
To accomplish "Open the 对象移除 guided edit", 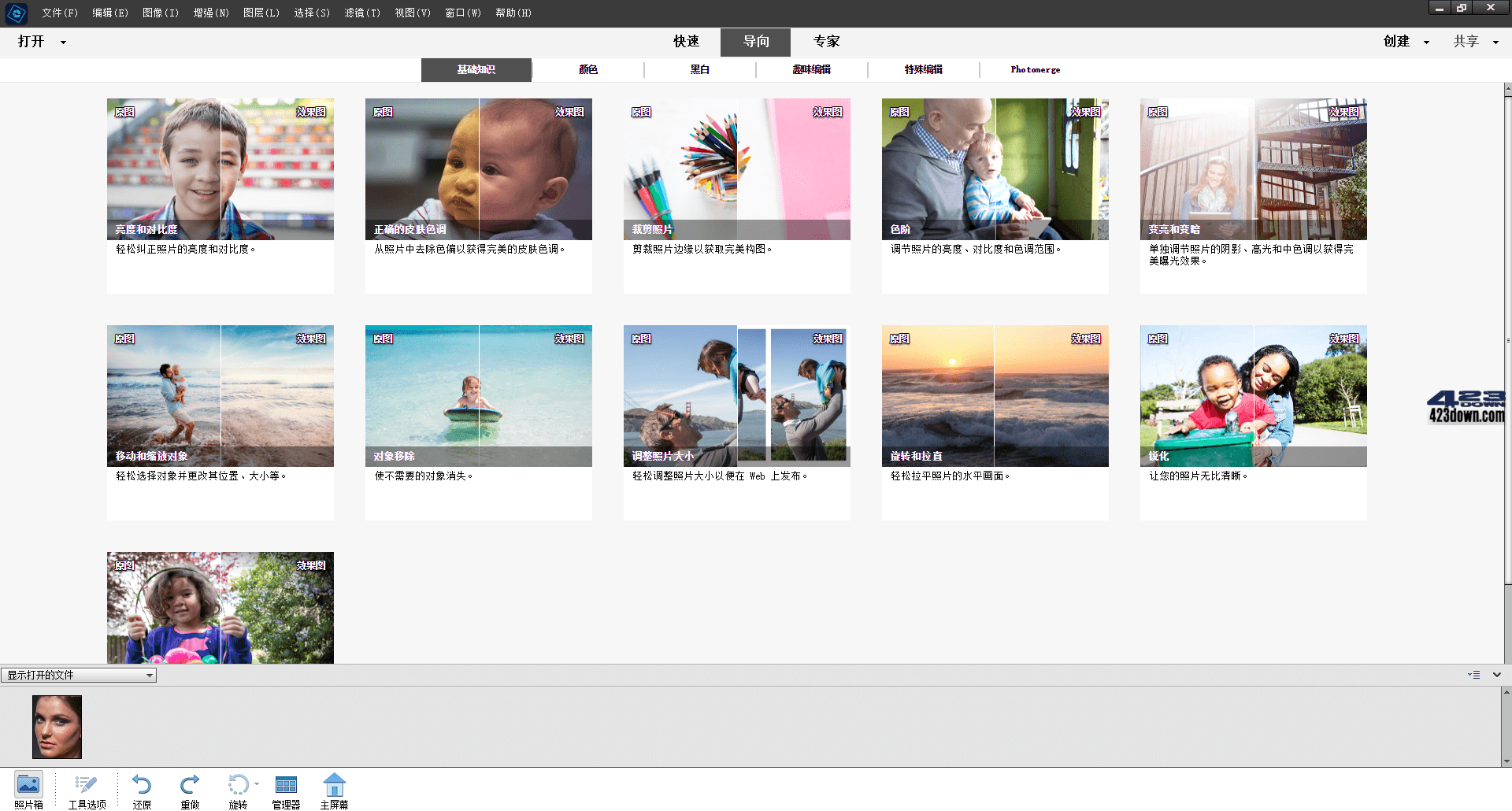I will click(478, 396).
